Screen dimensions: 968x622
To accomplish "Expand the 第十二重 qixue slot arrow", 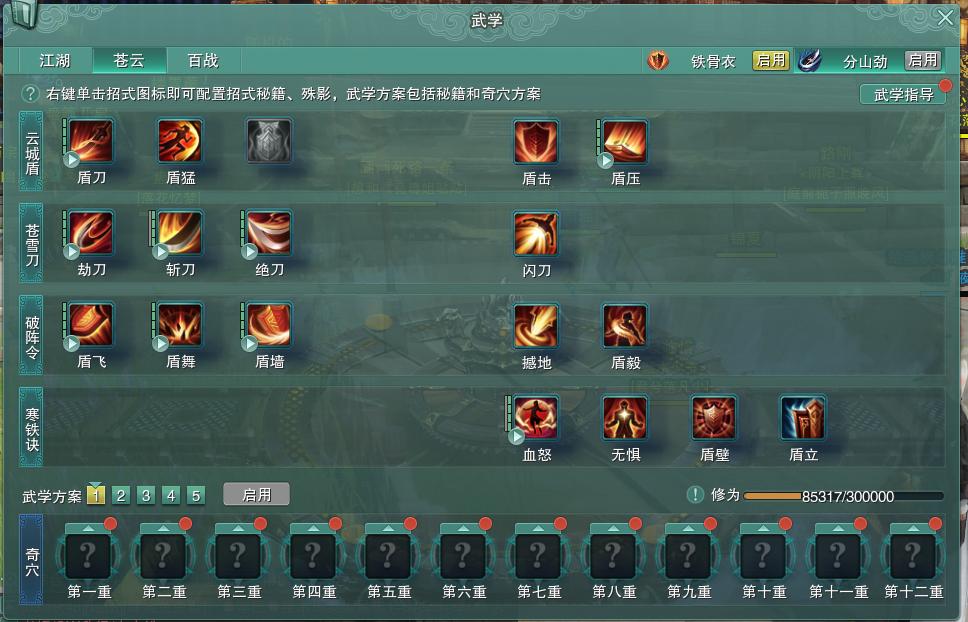I will 912,528.
